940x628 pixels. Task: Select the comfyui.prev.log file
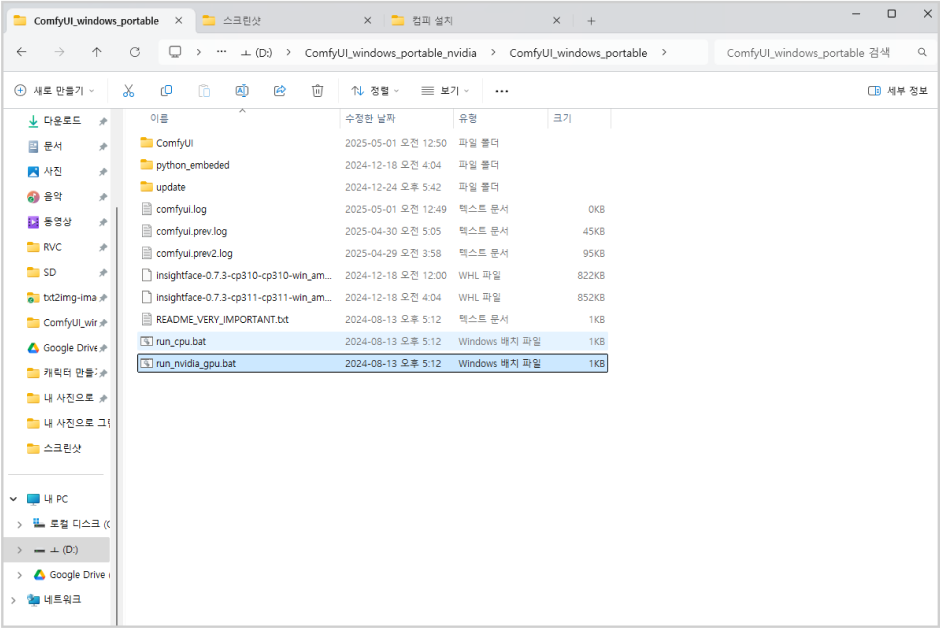(x=372, y=231)
